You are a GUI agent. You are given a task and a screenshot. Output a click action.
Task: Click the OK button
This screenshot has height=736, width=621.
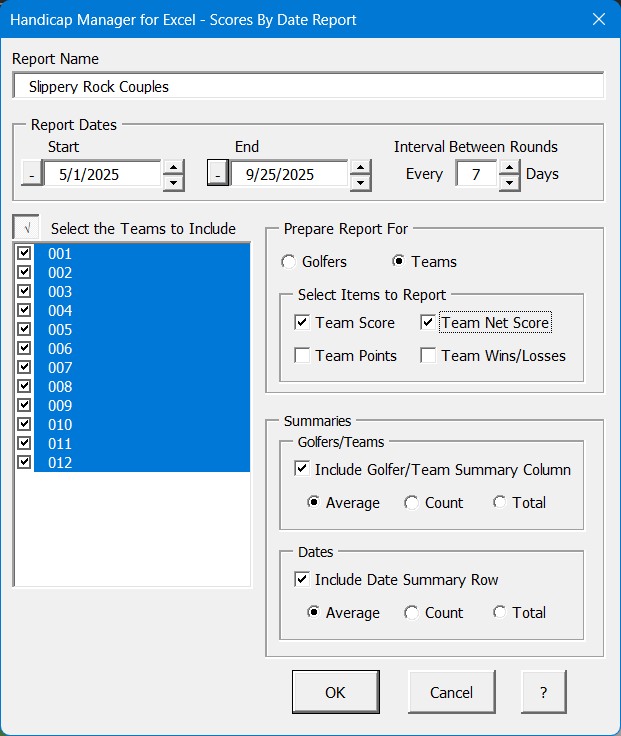(x=336, y=692)
